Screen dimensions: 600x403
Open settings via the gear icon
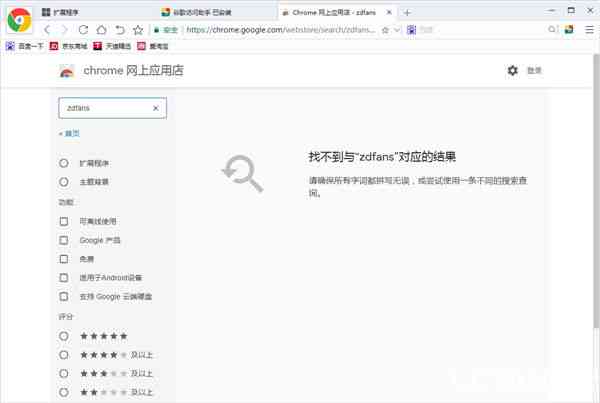click(512, 70)
